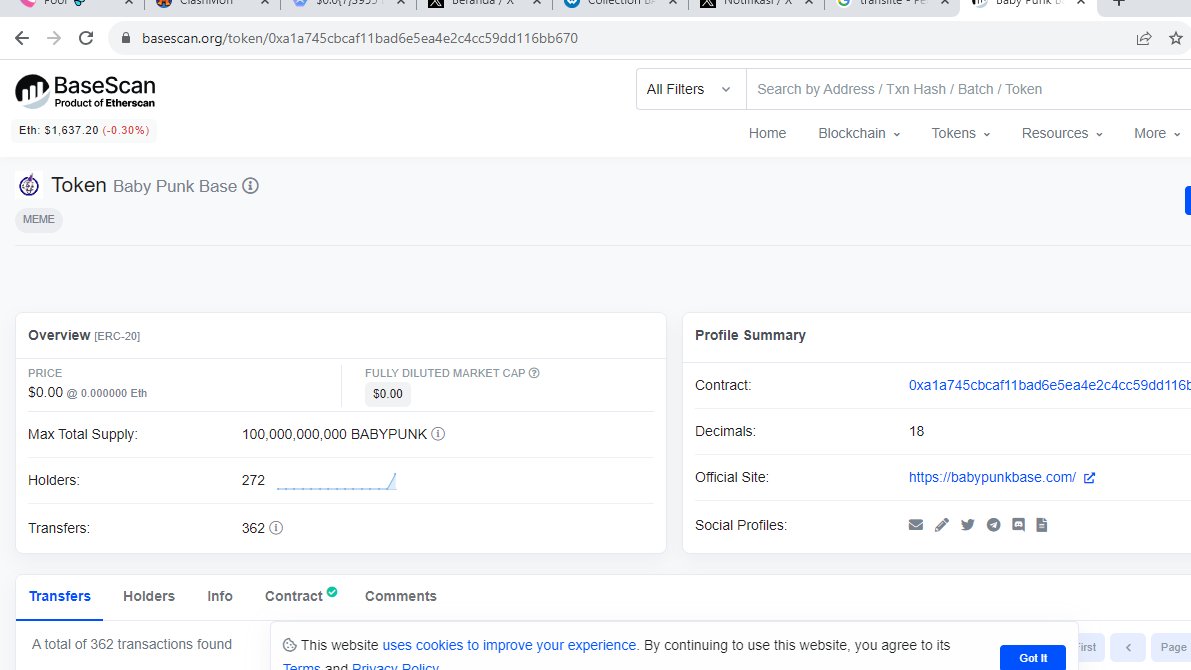The width and height of the screenshot is (1191, 670).
Task: Bookmark page with the star icon
Action: (1176, 38)
